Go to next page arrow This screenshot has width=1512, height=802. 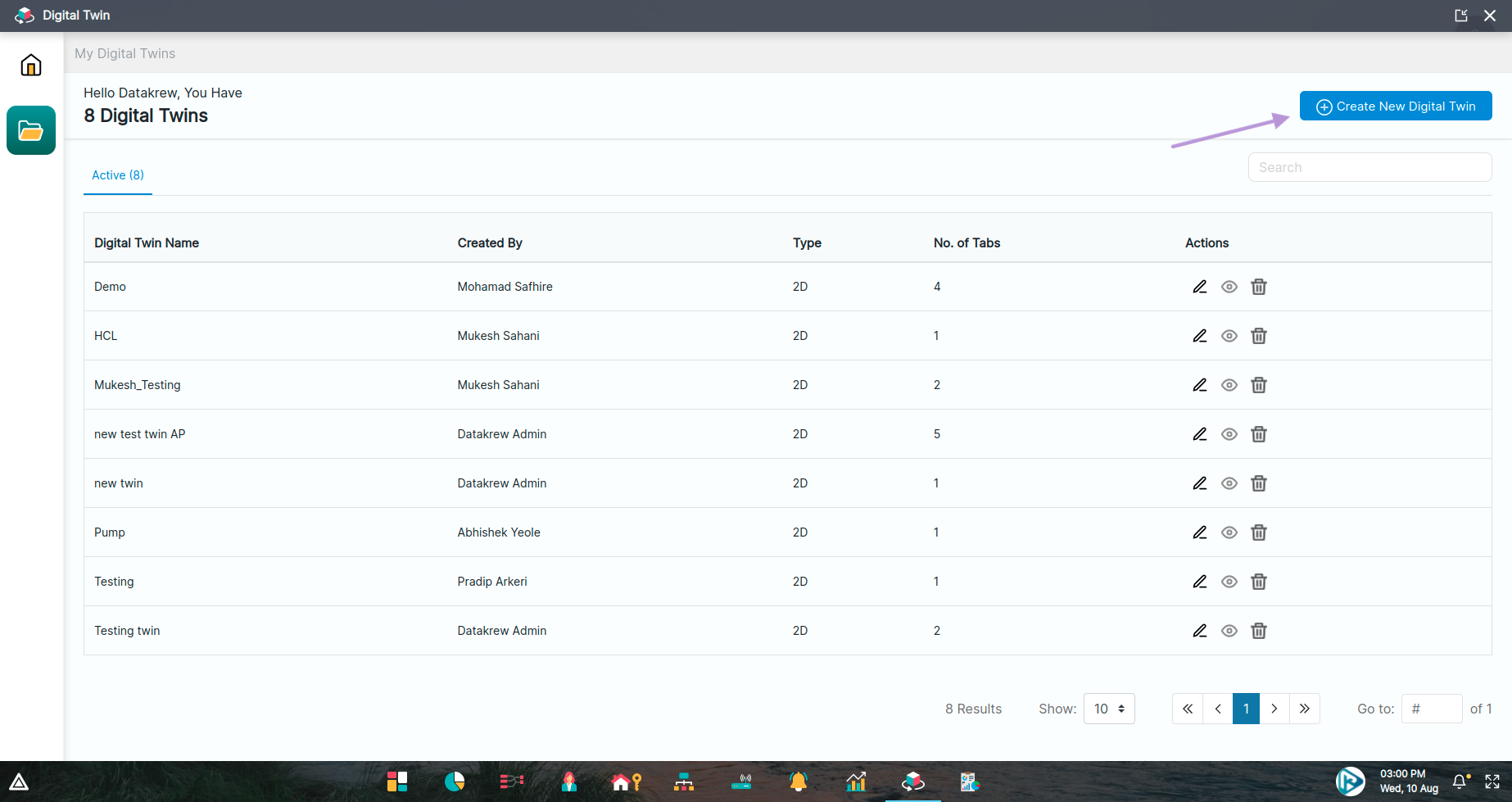pos(1274,709)
